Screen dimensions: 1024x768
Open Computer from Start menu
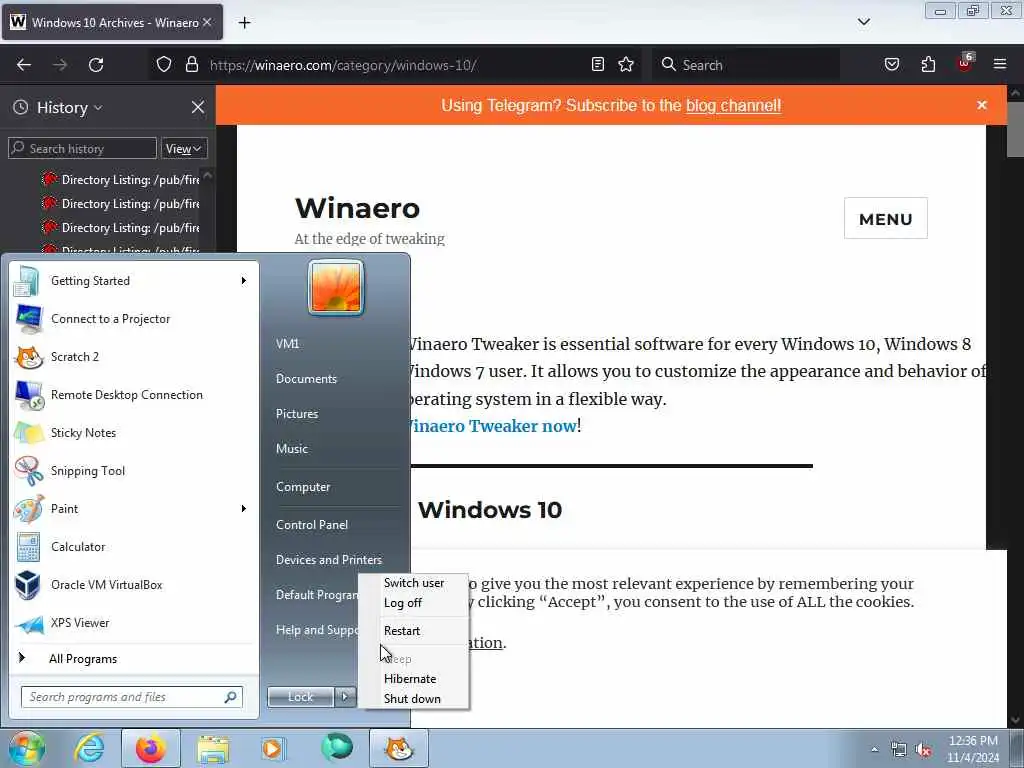(303, 487)
